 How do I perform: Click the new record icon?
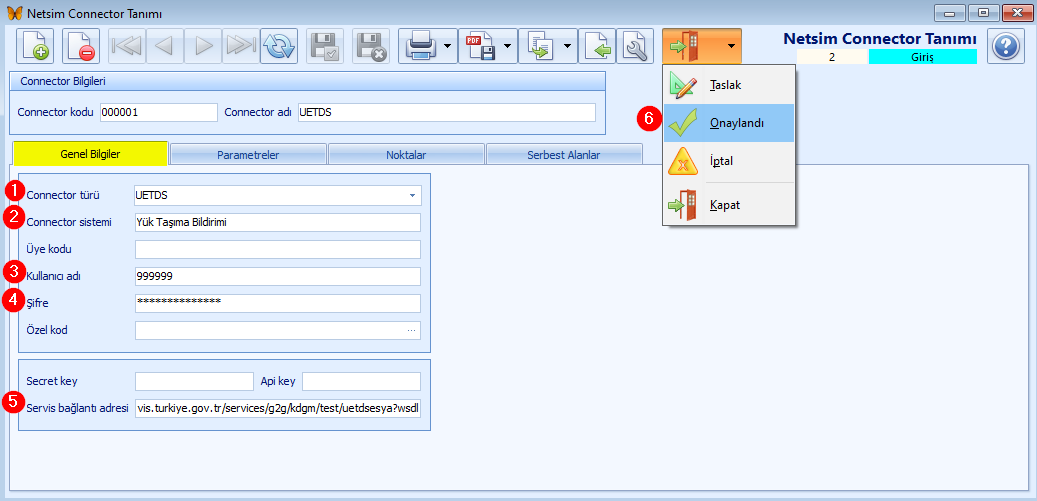(36, 46)
